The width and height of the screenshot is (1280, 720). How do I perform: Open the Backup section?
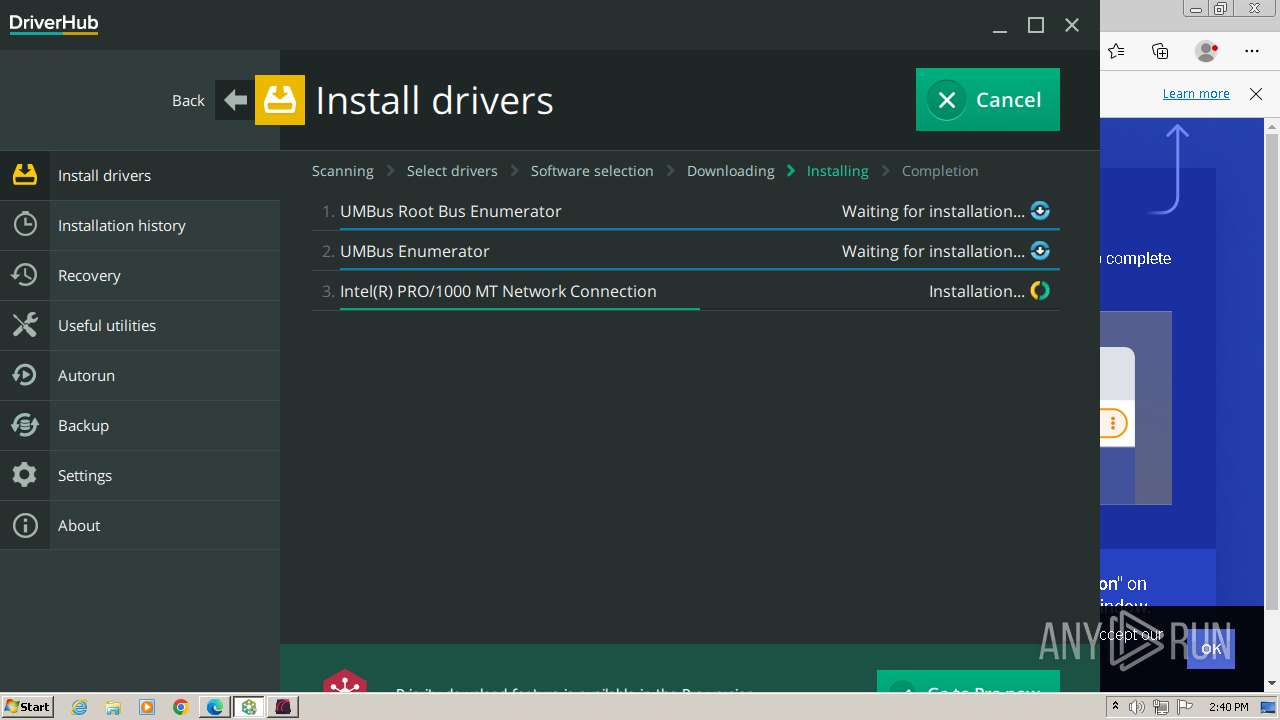point(140,425)
